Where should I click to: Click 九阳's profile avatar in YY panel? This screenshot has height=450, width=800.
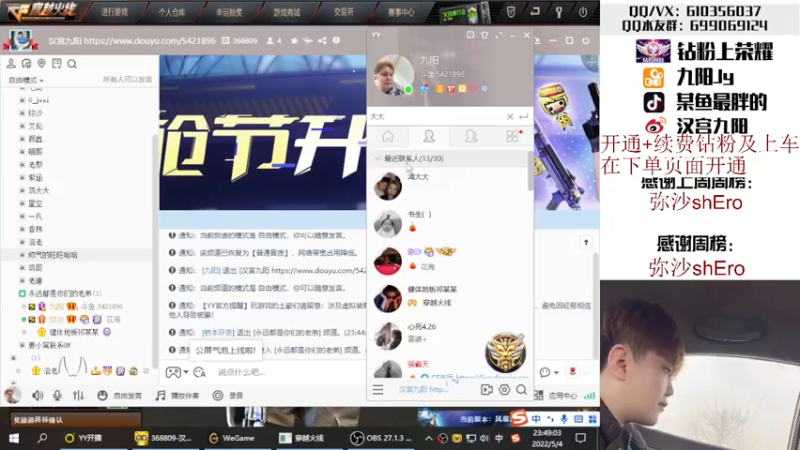click(393, 74)
